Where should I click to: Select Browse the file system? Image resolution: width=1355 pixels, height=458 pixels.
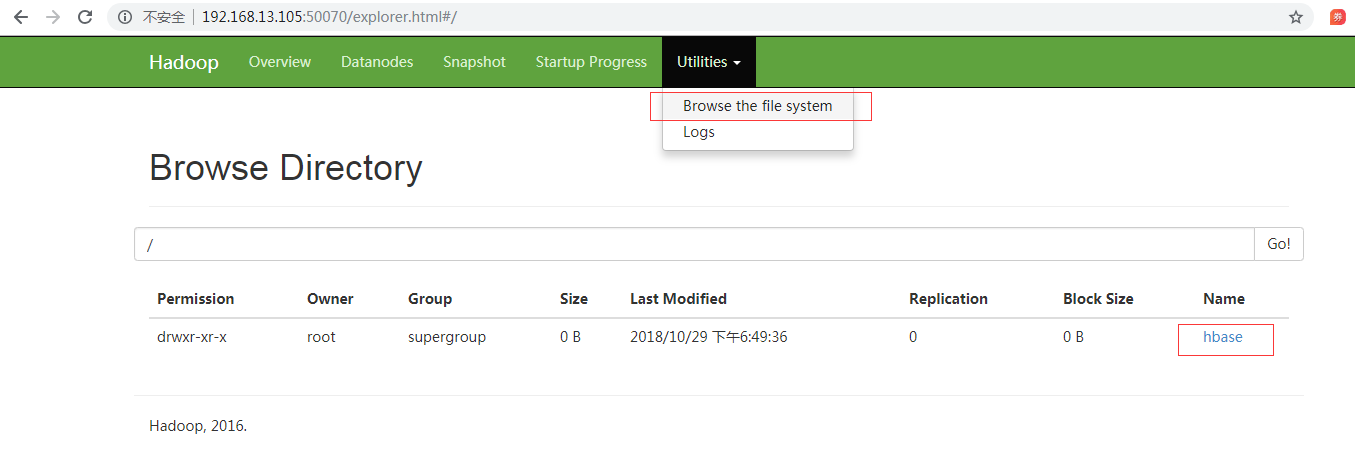[x=757, y=106]
